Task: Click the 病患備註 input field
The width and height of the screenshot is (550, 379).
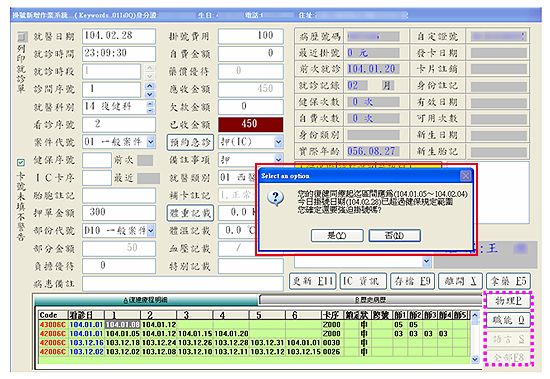Action: [x=183, y=284]
